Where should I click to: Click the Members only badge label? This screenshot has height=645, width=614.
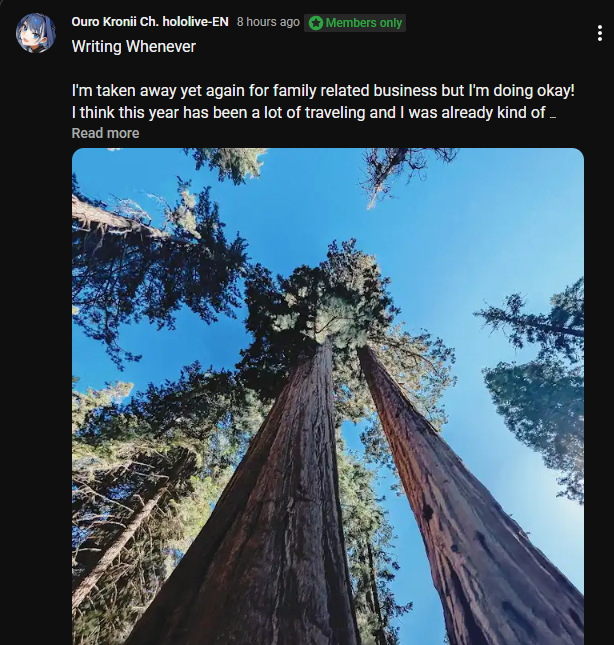(364, 23)
